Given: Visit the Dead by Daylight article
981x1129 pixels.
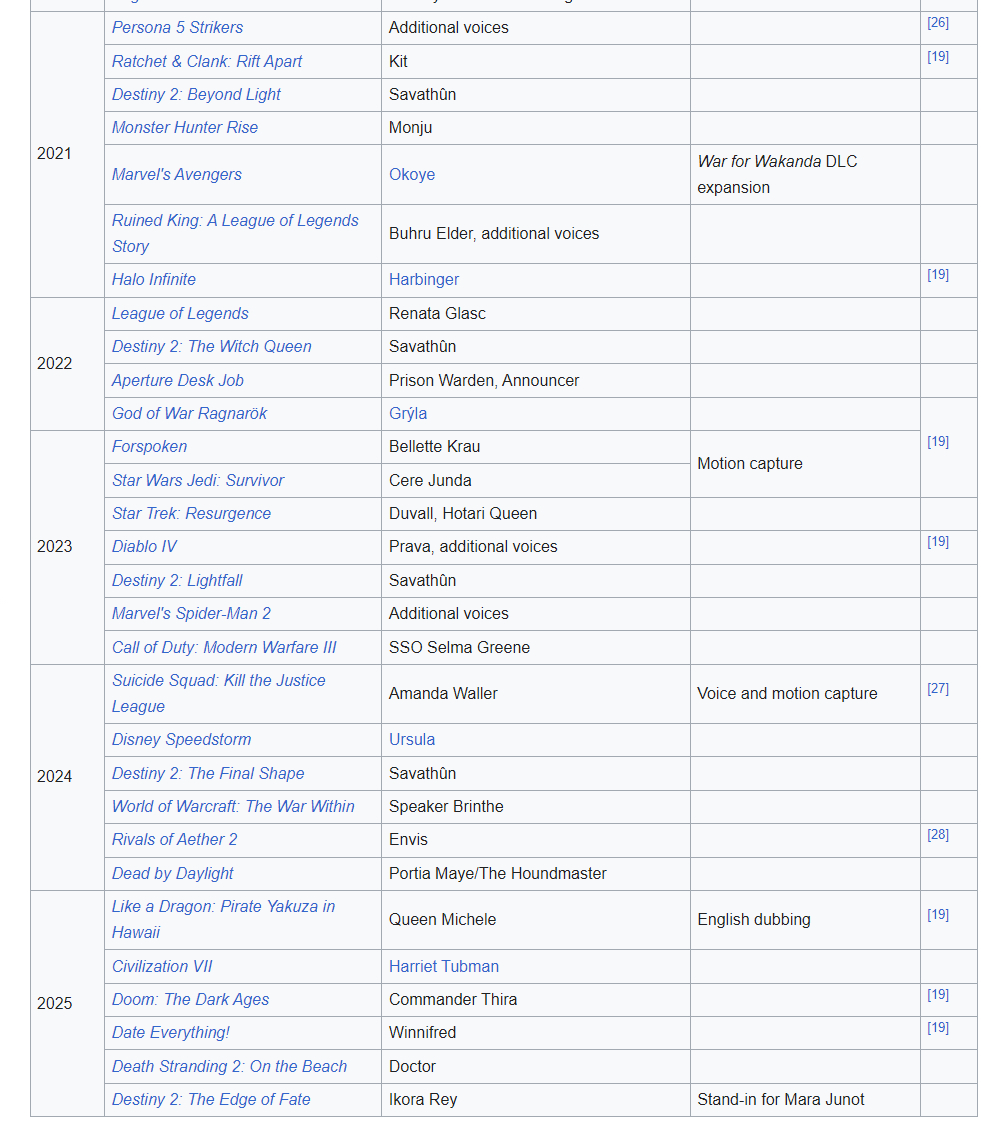Looking at the screenshot, I should coord(173,873).
